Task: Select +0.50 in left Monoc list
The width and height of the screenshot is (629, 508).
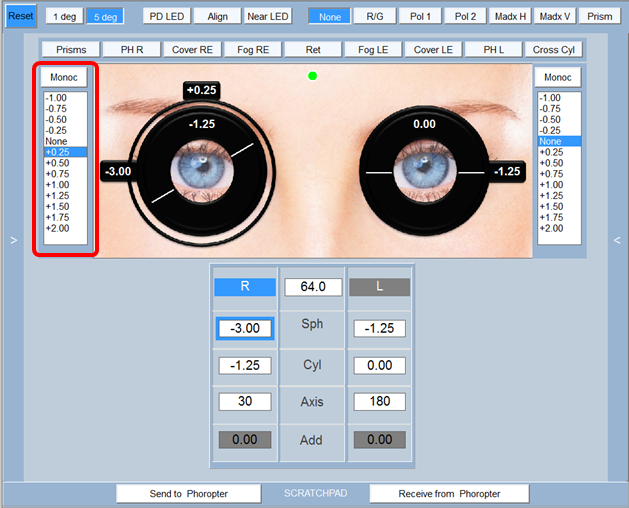Action: (58, 163)
